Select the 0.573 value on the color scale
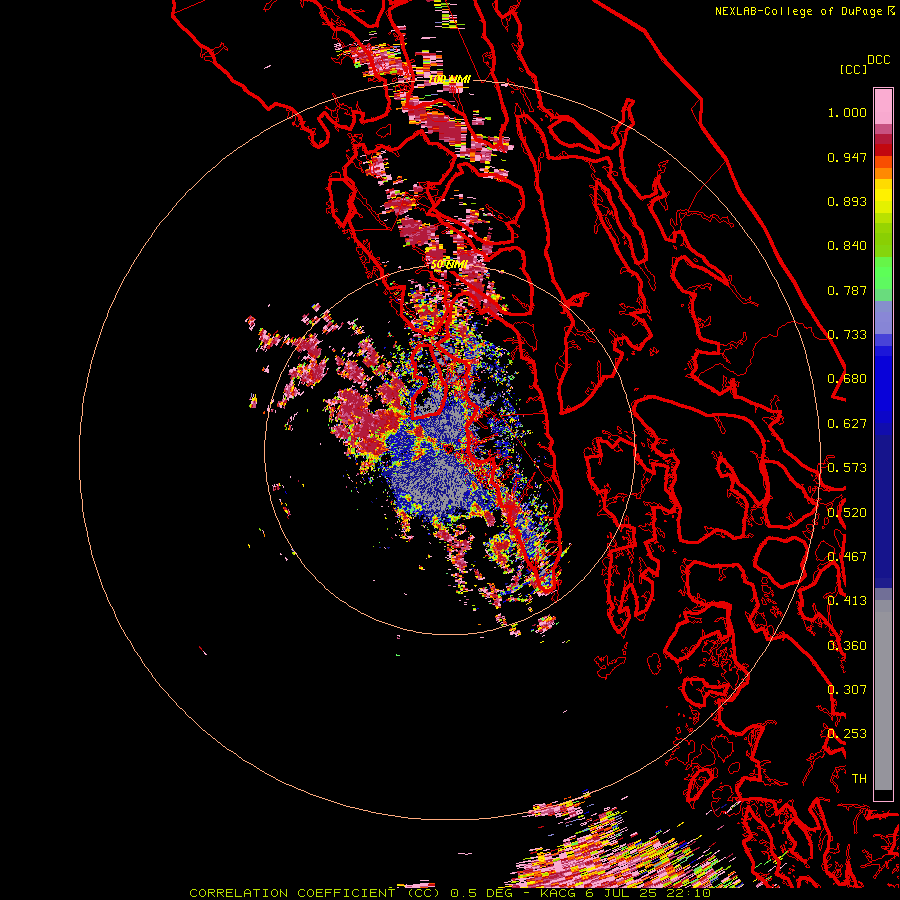900x900 pixels. pyautogui.click(x=847, y=468)
